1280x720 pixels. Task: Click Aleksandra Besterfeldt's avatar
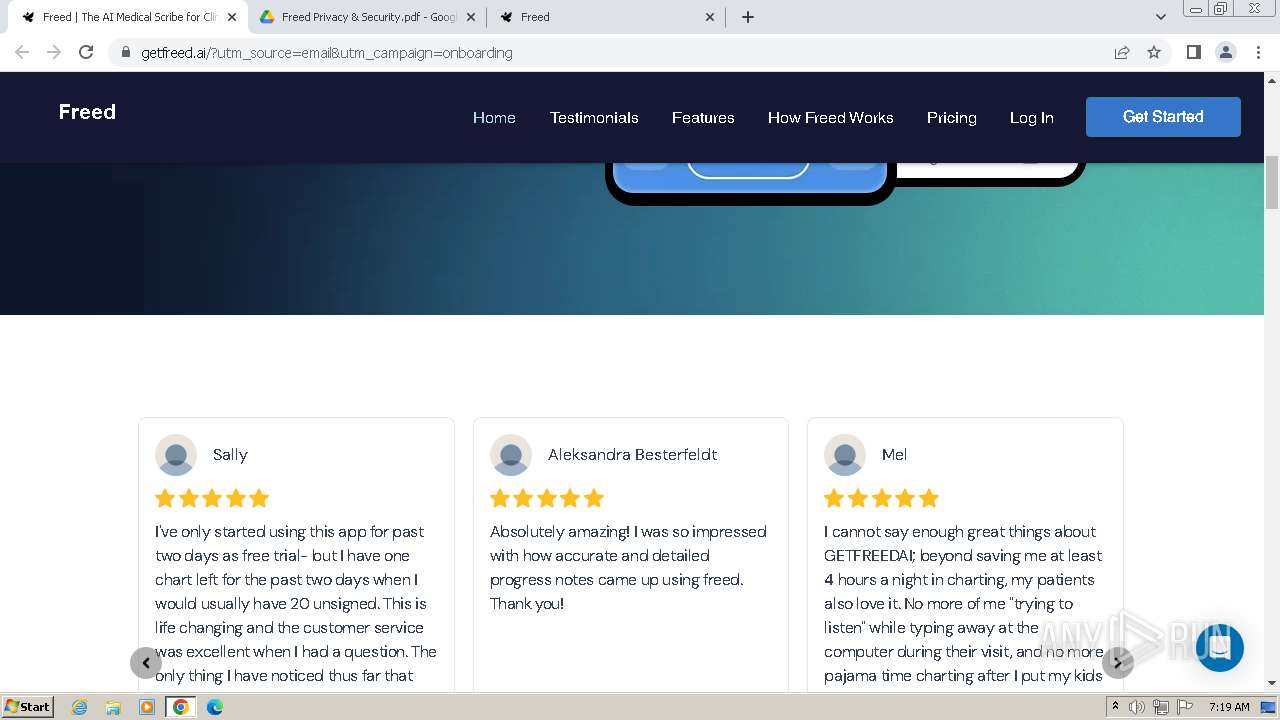[511, 455]
